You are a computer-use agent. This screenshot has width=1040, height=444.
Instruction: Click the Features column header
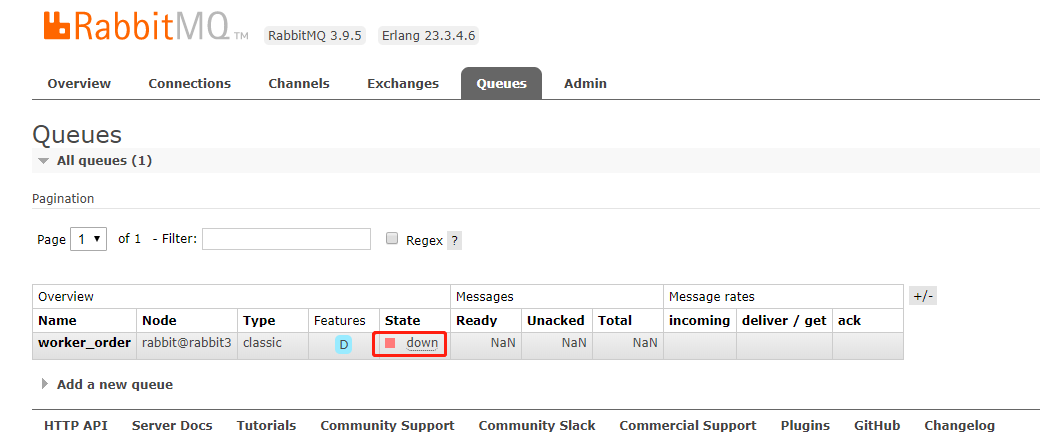tap(340, 321)
